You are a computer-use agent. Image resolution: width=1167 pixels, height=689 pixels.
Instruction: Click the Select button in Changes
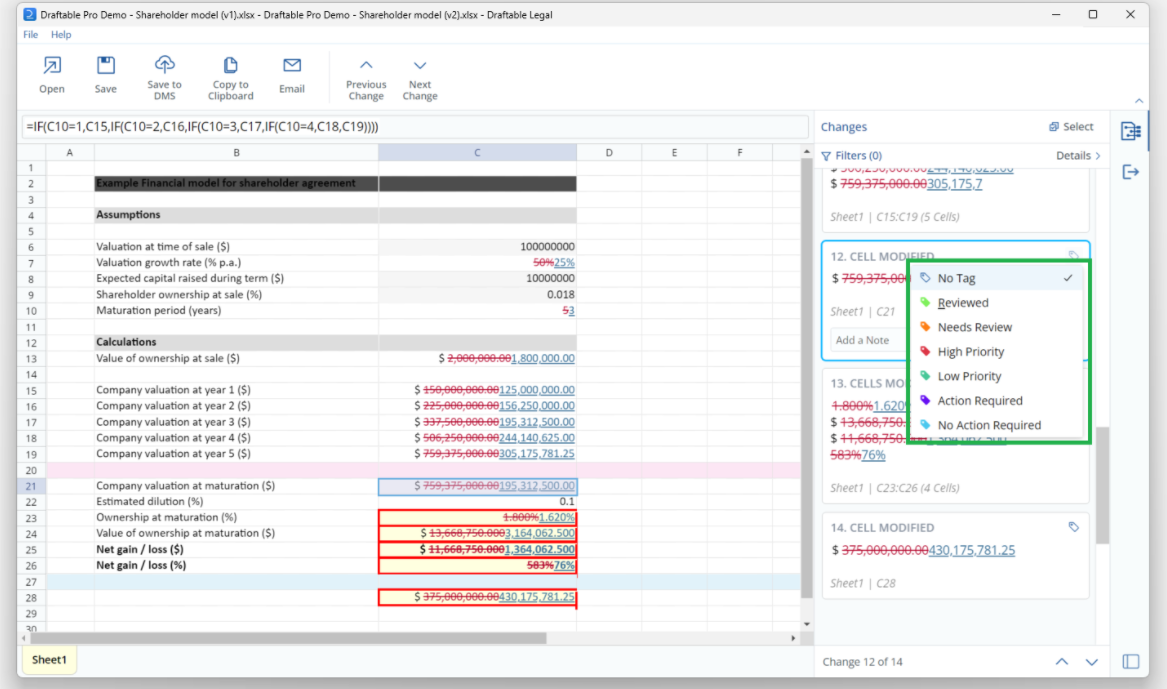point(1071,126)
